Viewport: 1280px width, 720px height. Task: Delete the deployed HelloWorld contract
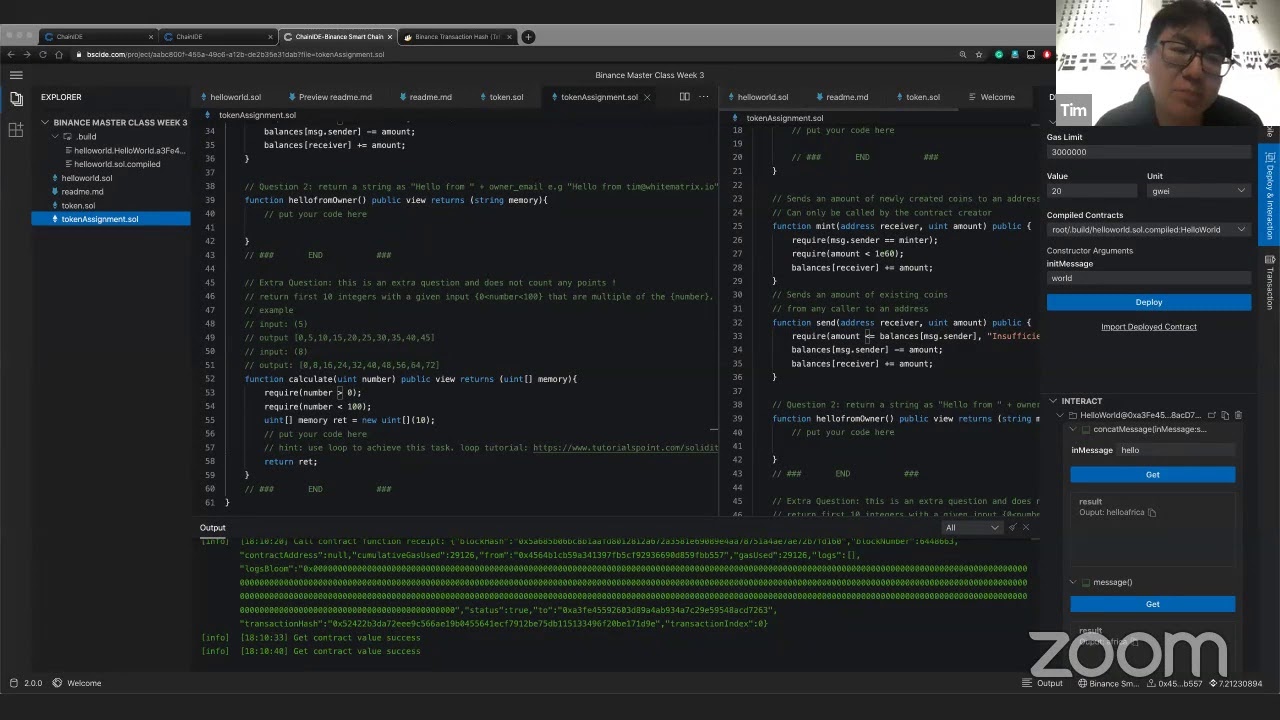[x=1238, y=415]
